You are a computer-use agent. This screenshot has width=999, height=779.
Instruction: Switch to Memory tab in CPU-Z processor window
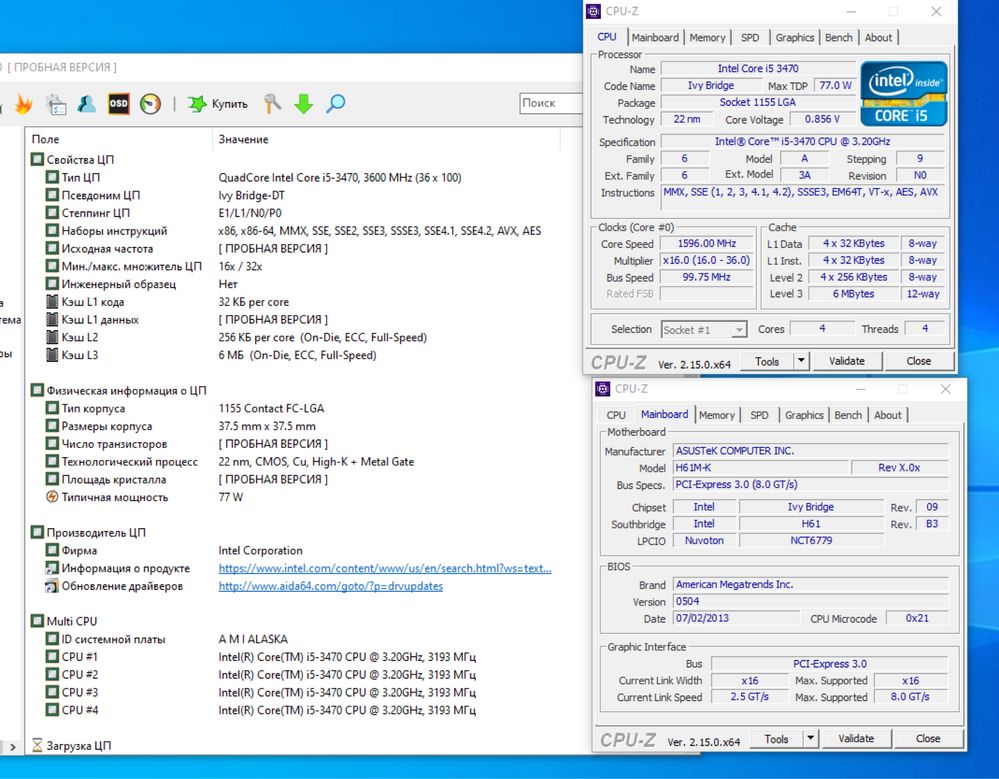707,38
